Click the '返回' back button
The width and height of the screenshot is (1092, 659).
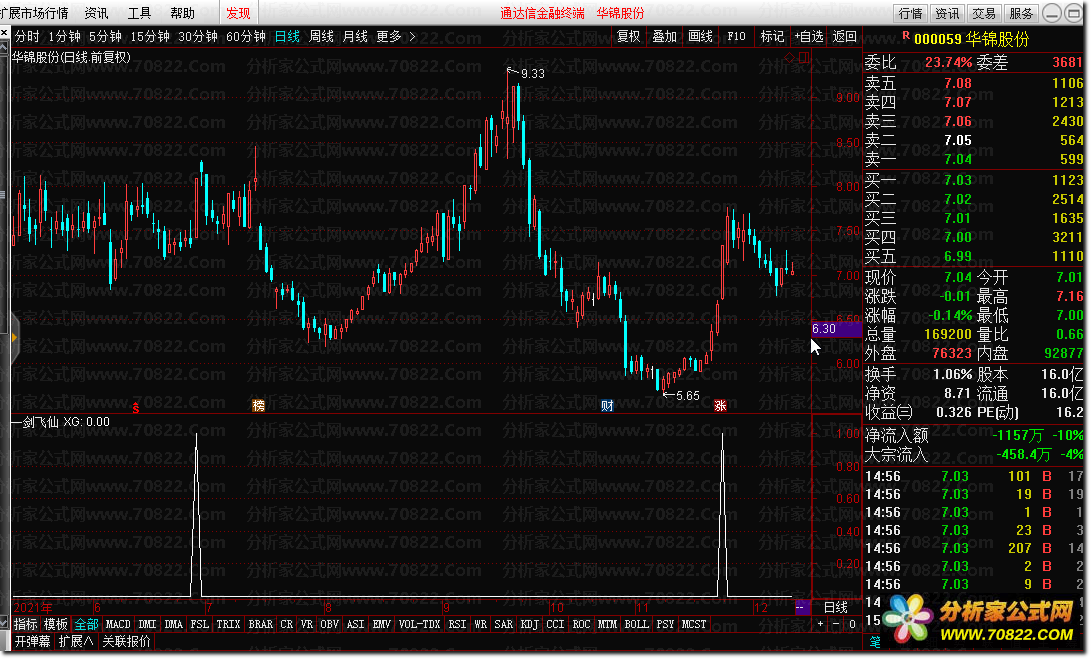click(845, 36)
